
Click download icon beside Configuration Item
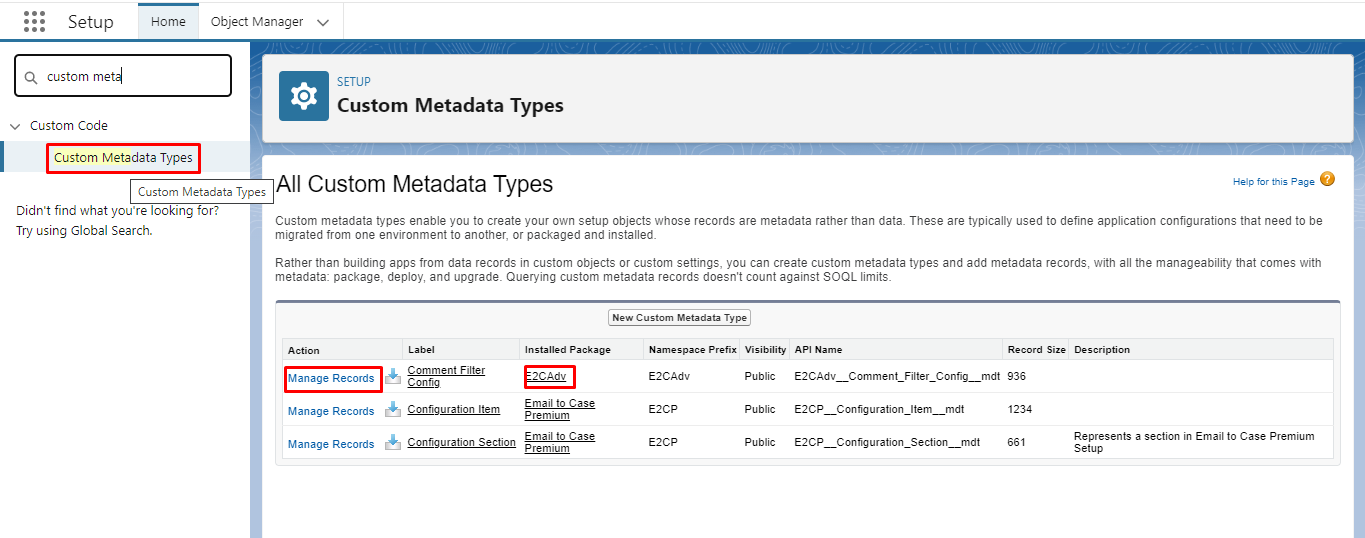tap(393, 409)
